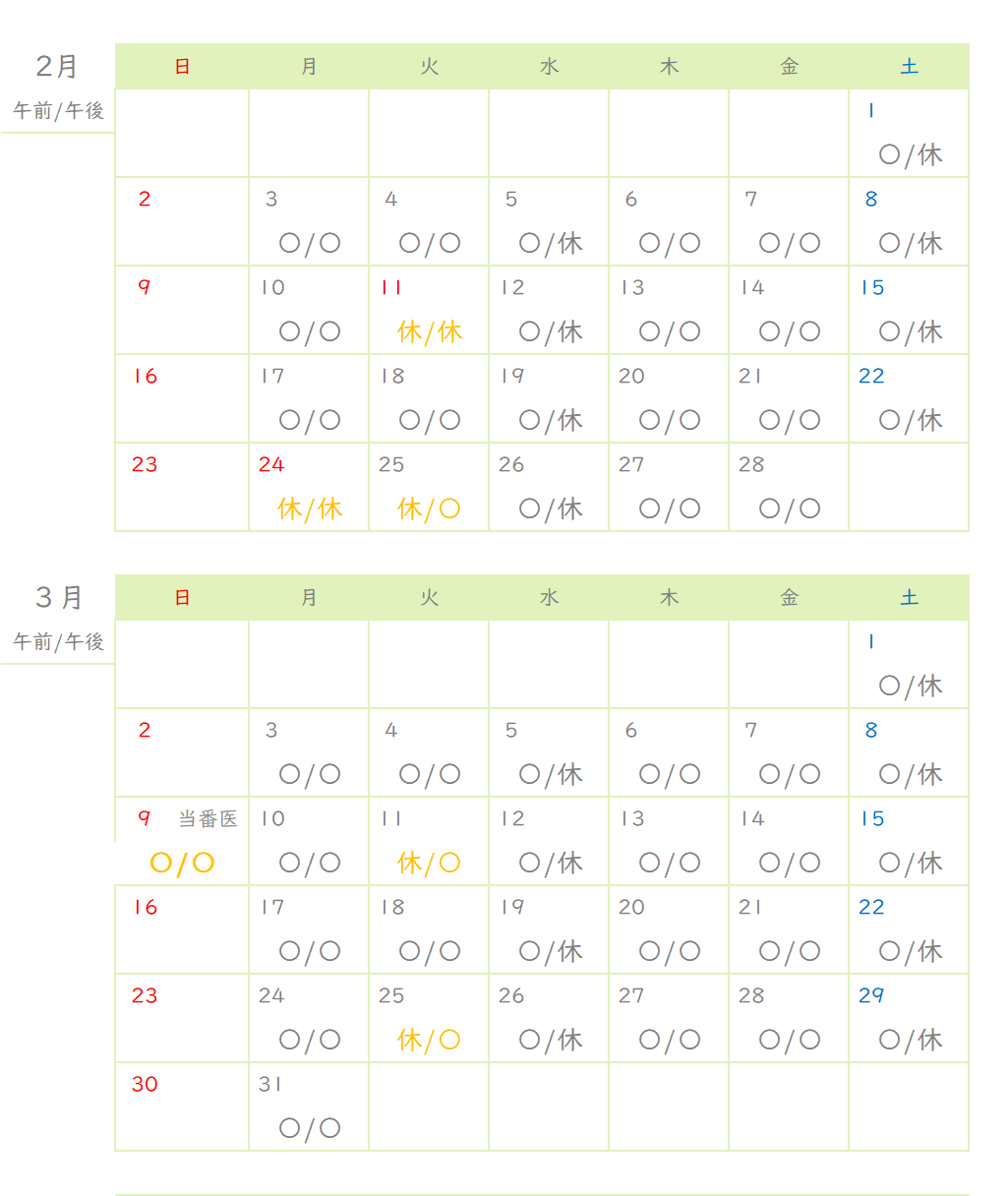
Task: Select March 30 Sunday cell
Action: click(x=182, y=1106)
